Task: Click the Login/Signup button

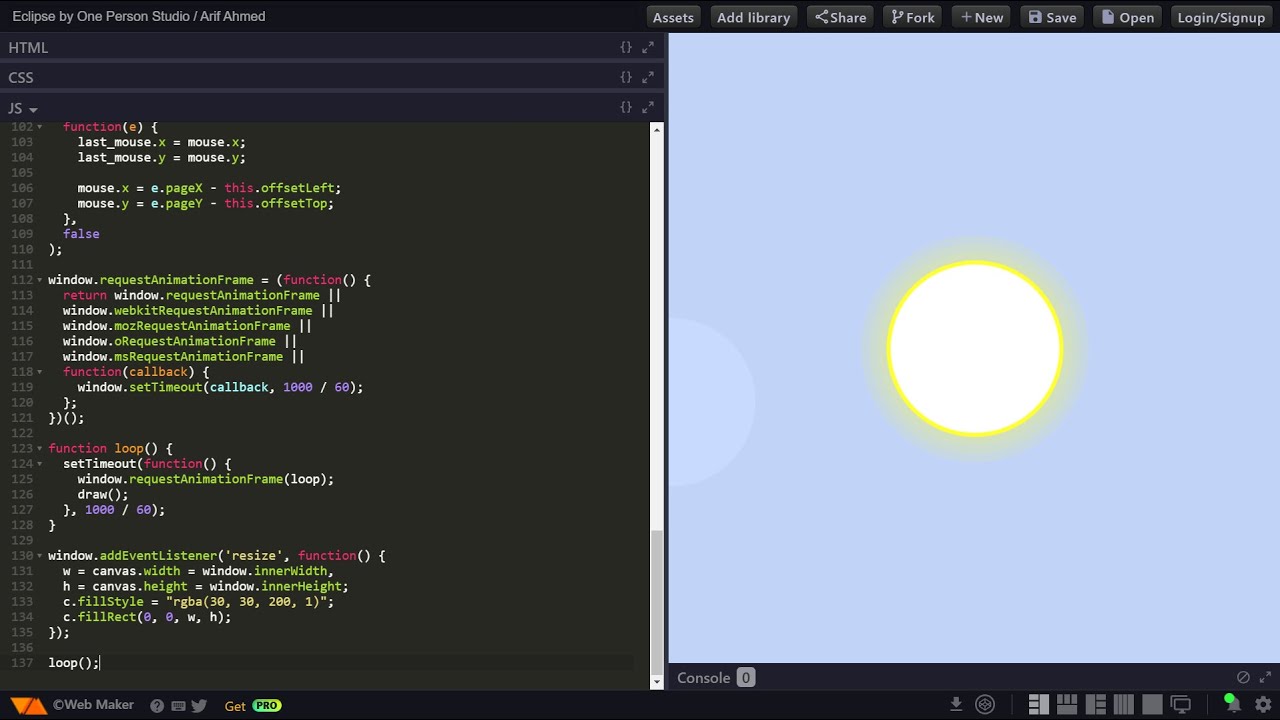Action: click(x=1221, y=17)
